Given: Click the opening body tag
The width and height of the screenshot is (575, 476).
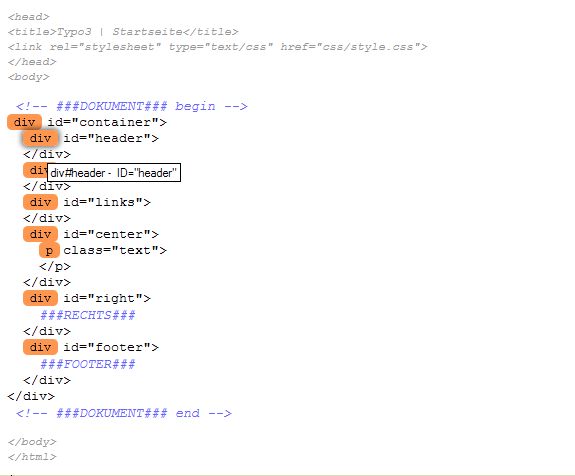Looking at the screenshot, I should coord(29,77).
